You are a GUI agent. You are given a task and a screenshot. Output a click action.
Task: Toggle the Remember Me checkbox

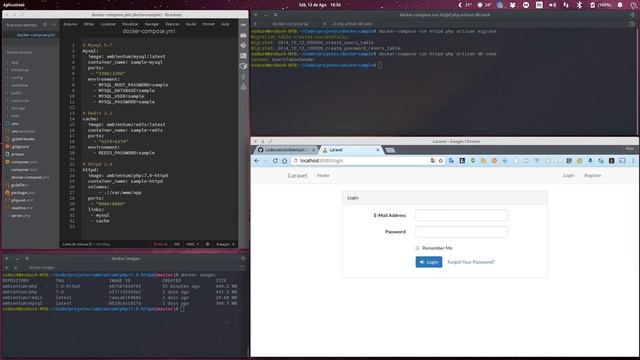(418, 248)
